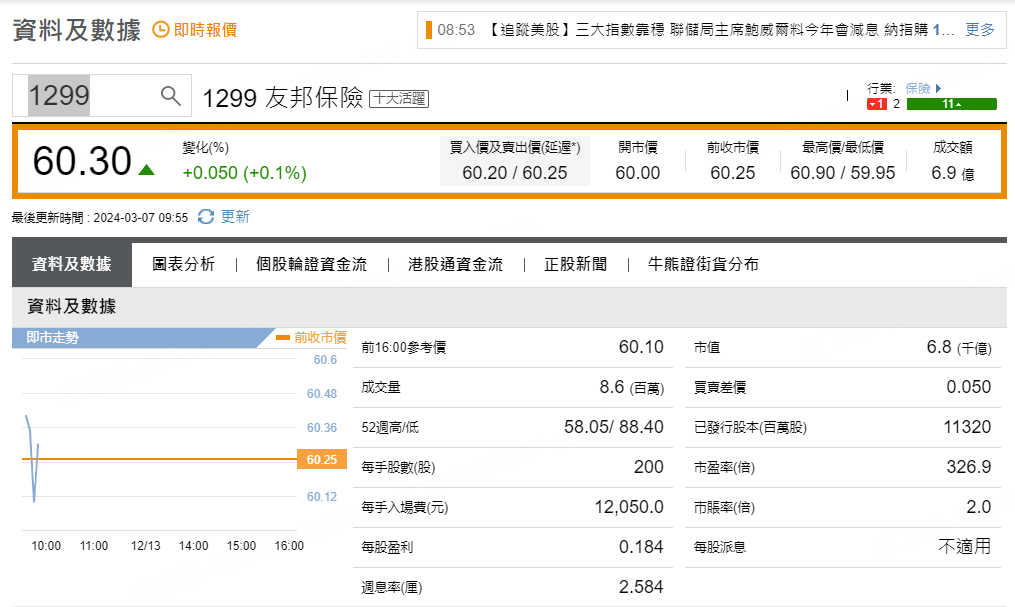Click the 前收市價 legend label
The width and height of the screenshot is (1015, 607).
pyautogui.click(x=320, y=337)
